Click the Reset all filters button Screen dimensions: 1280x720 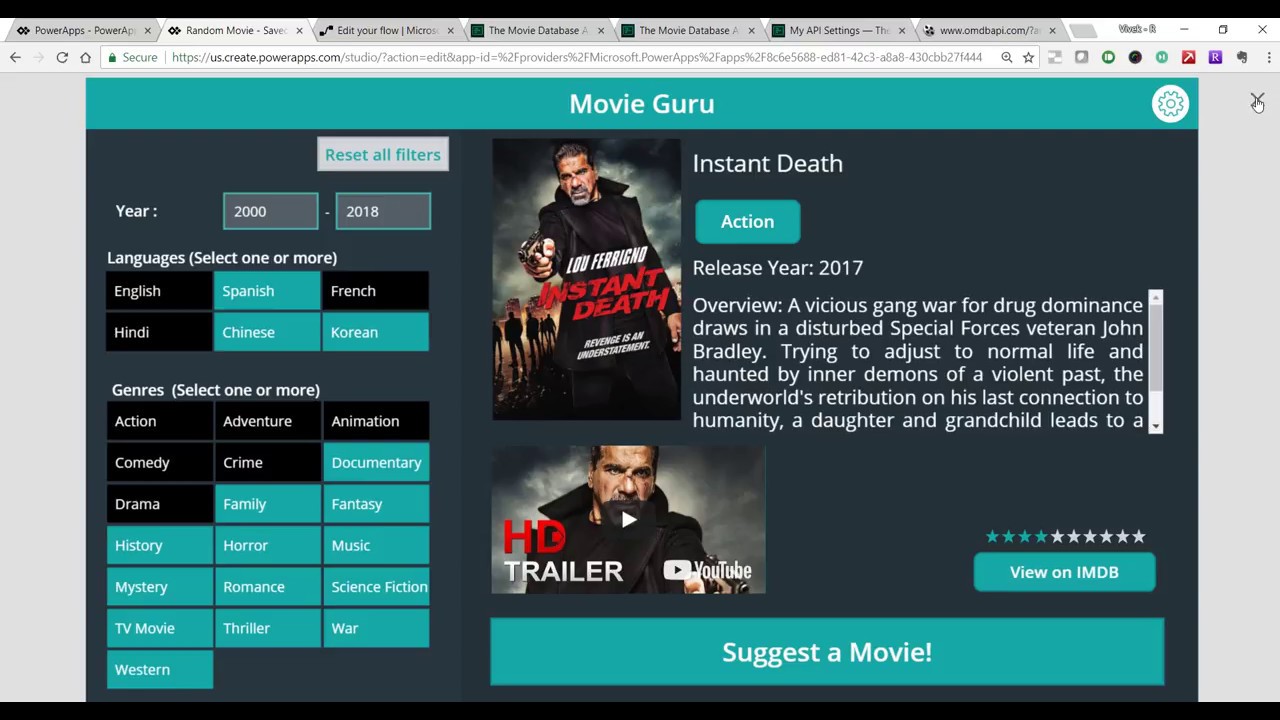click(383, 155)
